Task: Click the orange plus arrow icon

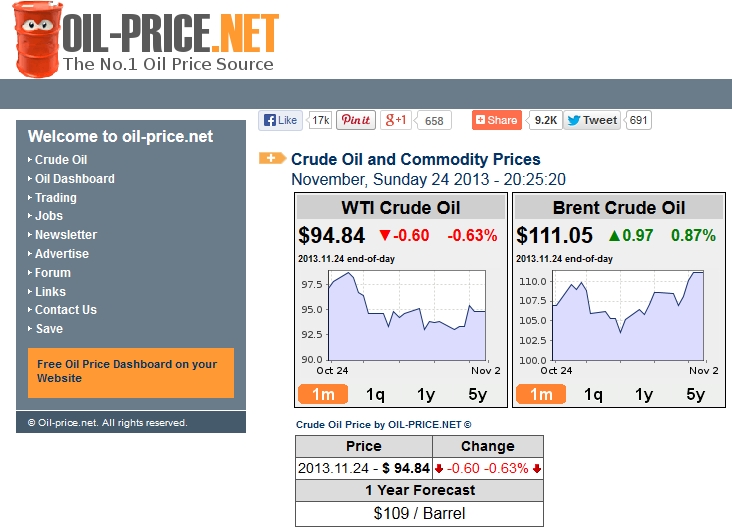Action: pos(272,158)
